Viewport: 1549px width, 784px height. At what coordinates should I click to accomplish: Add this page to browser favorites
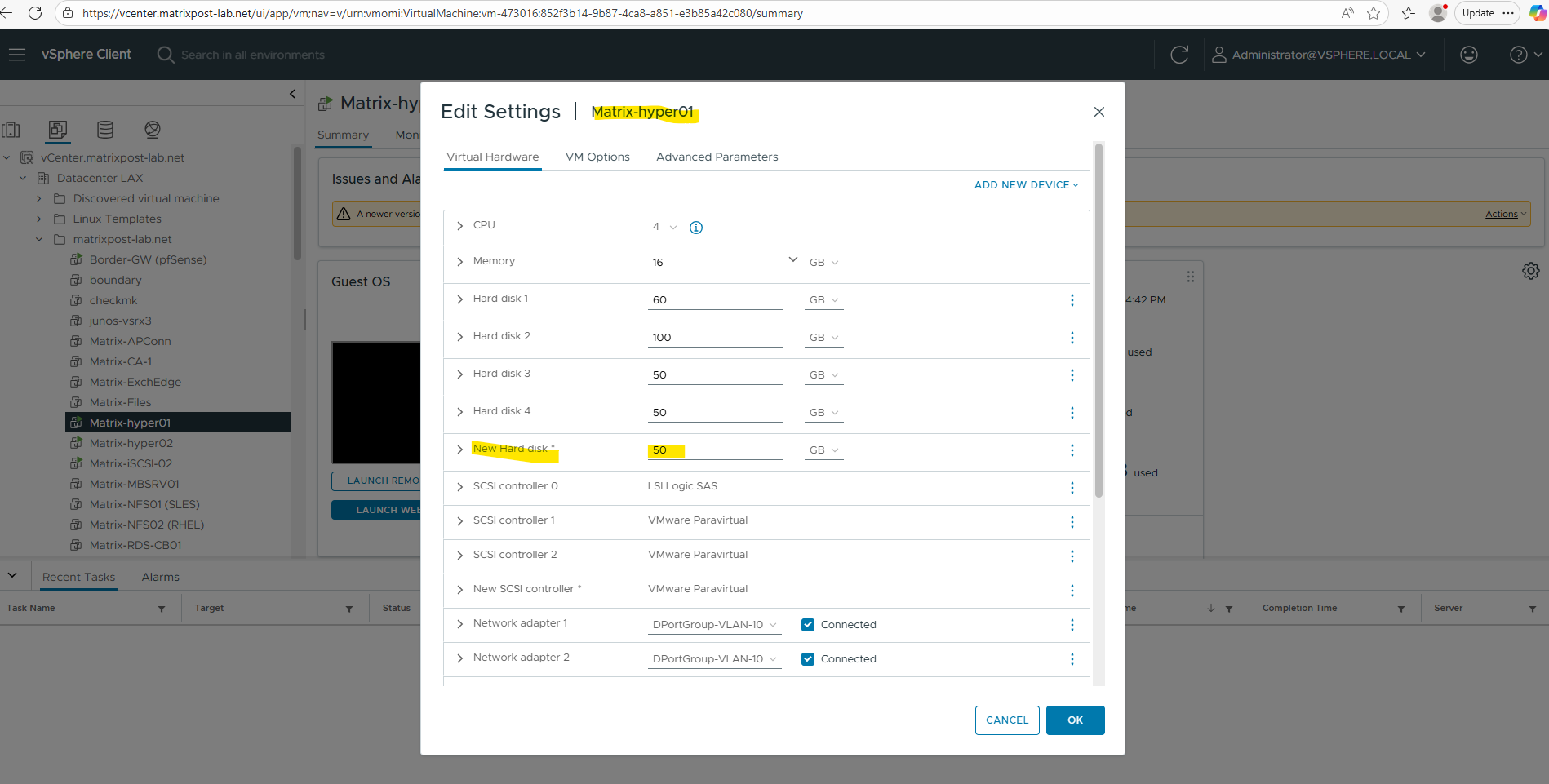tap(1374, 13)
